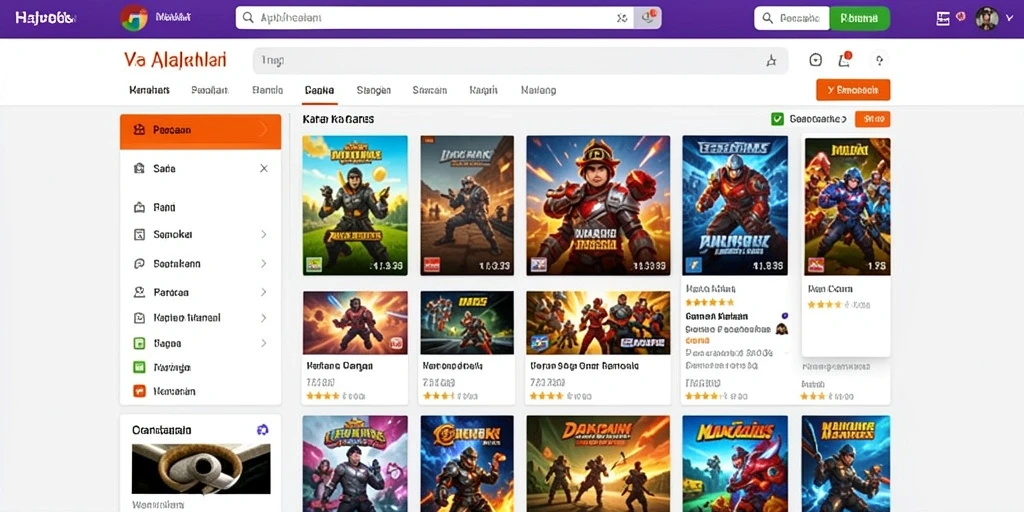
Task: Expand the Semoker row chevron
Action: (x=264, y=234)
